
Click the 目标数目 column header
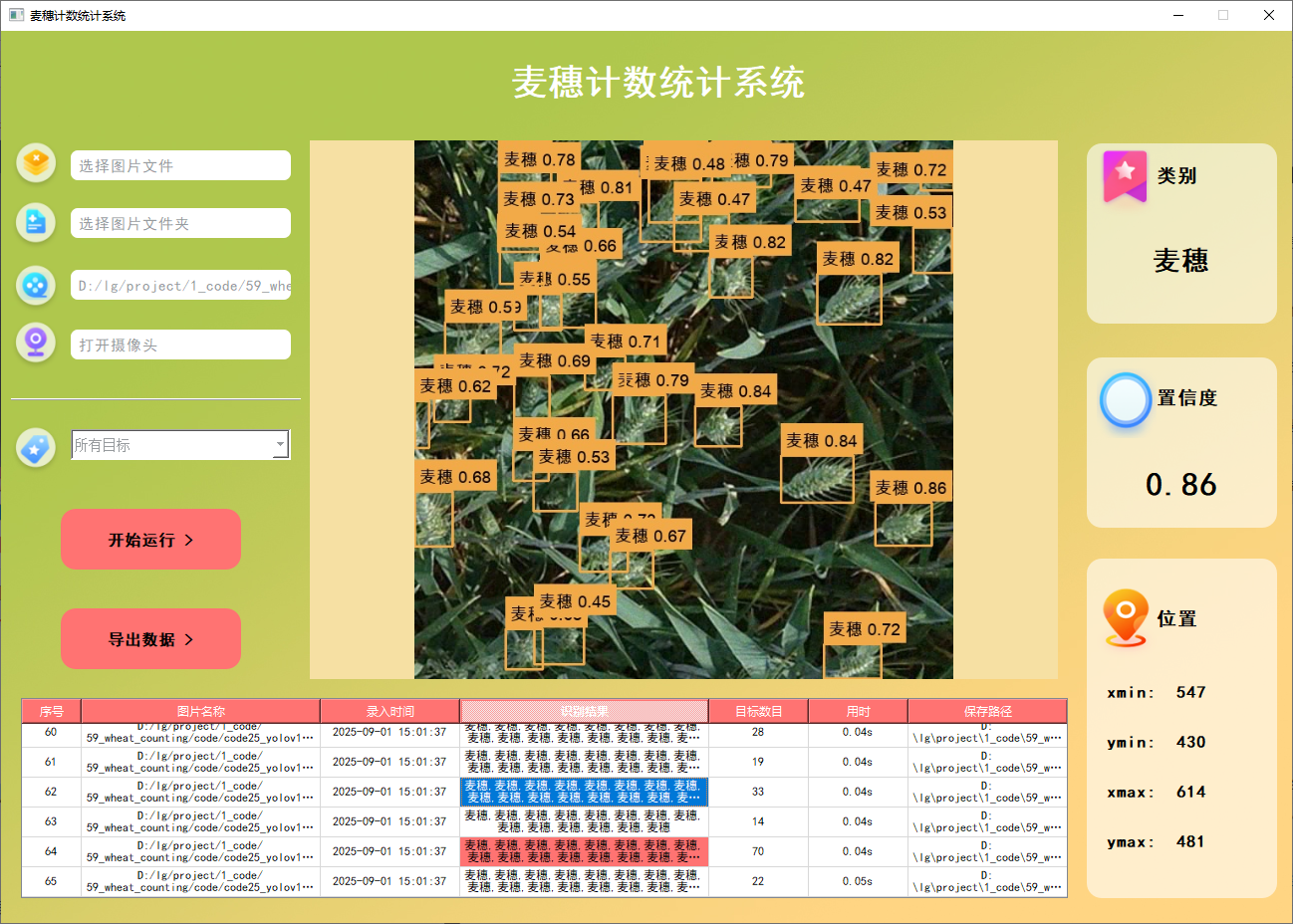click(758, 711)
